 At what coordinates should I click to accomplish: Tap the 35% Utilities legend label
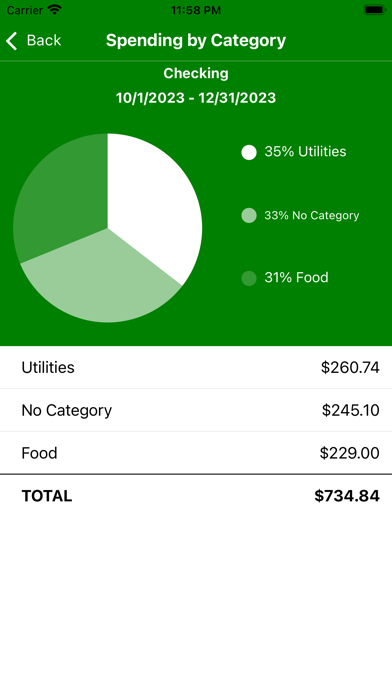point(305,152)
